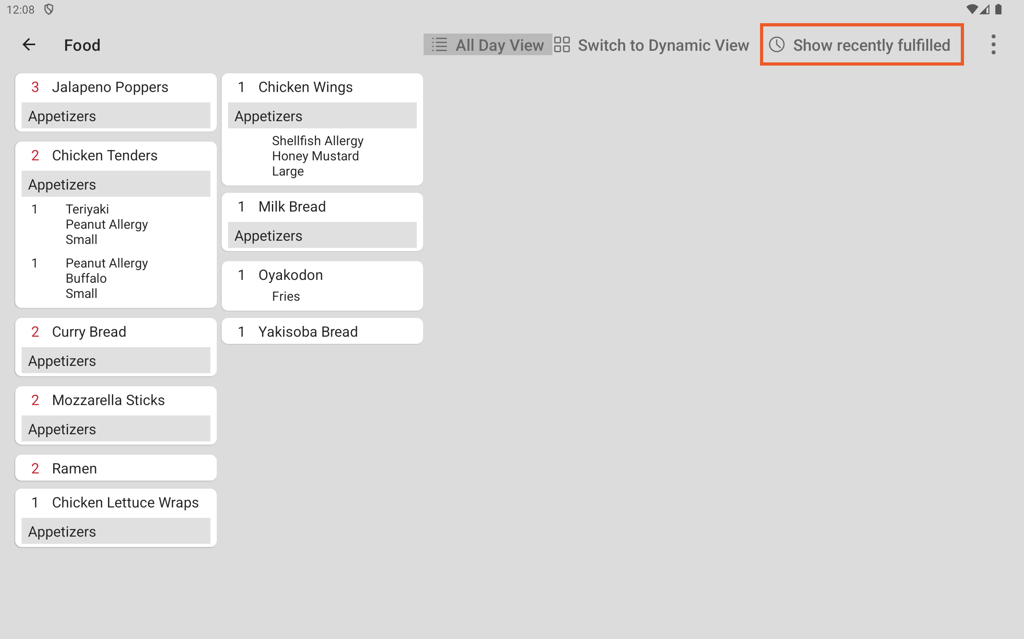
Task: Select the Chicken Tenders item
Action: [116, 156]
